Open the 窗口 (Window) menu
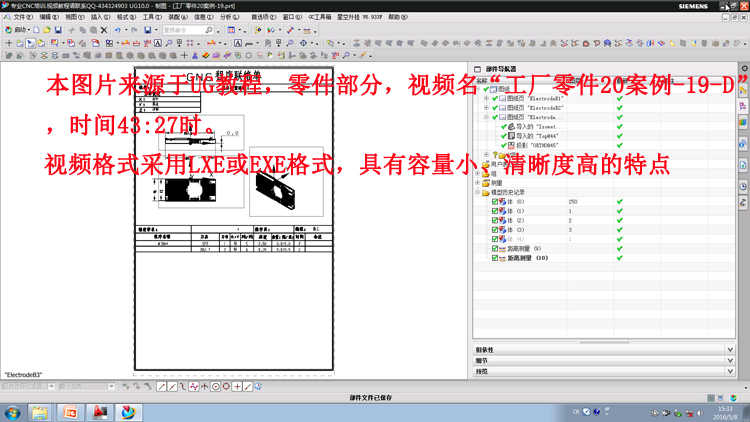This screenshot has height=422, width=750. point(292,17)
